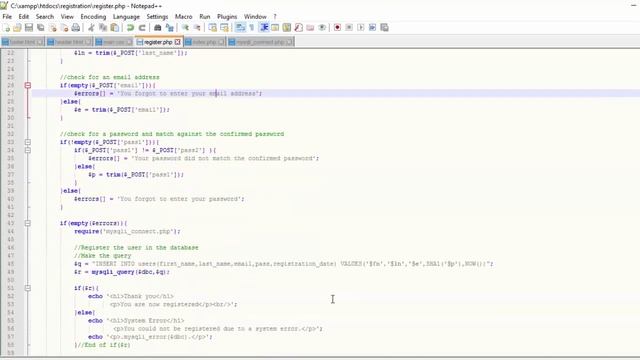Collapse the fold marker at line 26

(28, 85)
